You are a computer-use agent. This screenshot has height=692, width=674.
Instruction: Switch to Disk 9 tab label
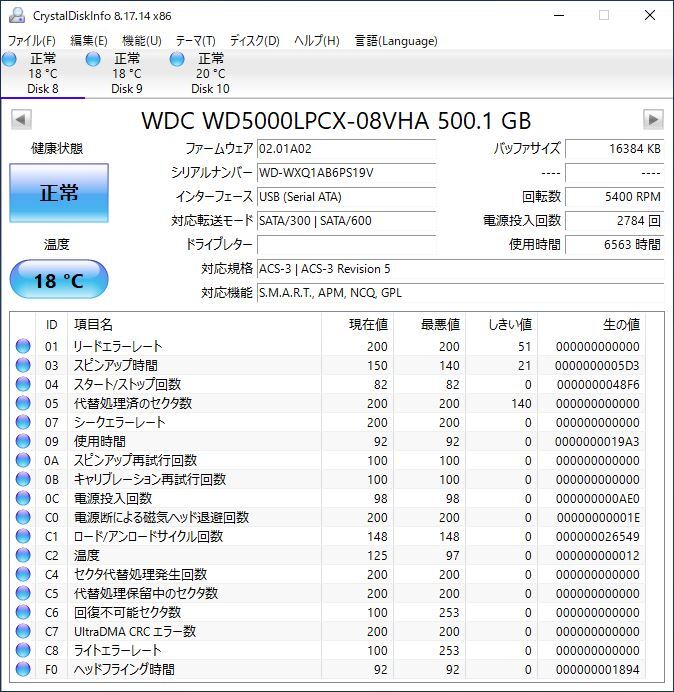pyautogui.click(x=127, y=89)
